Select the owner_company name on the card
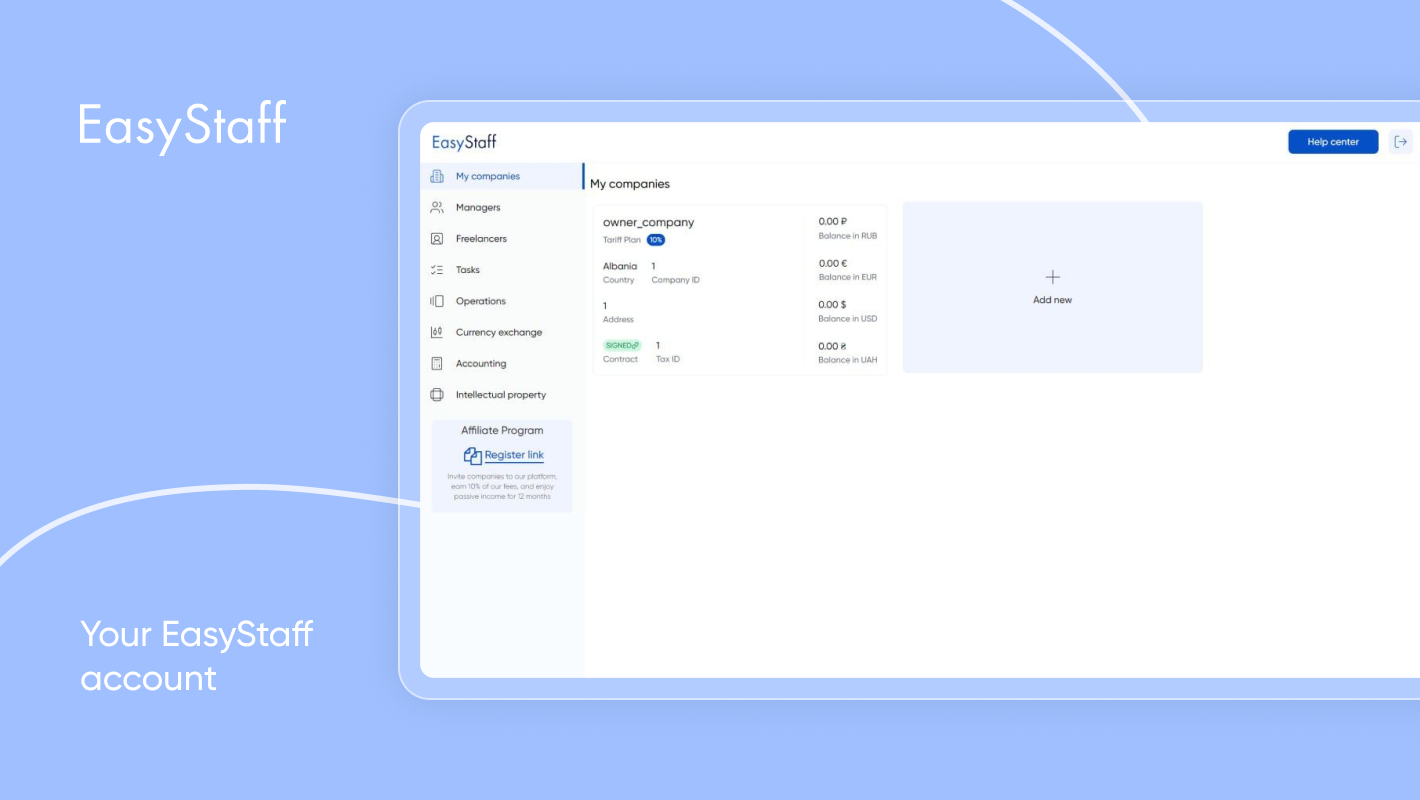The width and height of the screenshot is (1420, 800). tap(648, 222)
